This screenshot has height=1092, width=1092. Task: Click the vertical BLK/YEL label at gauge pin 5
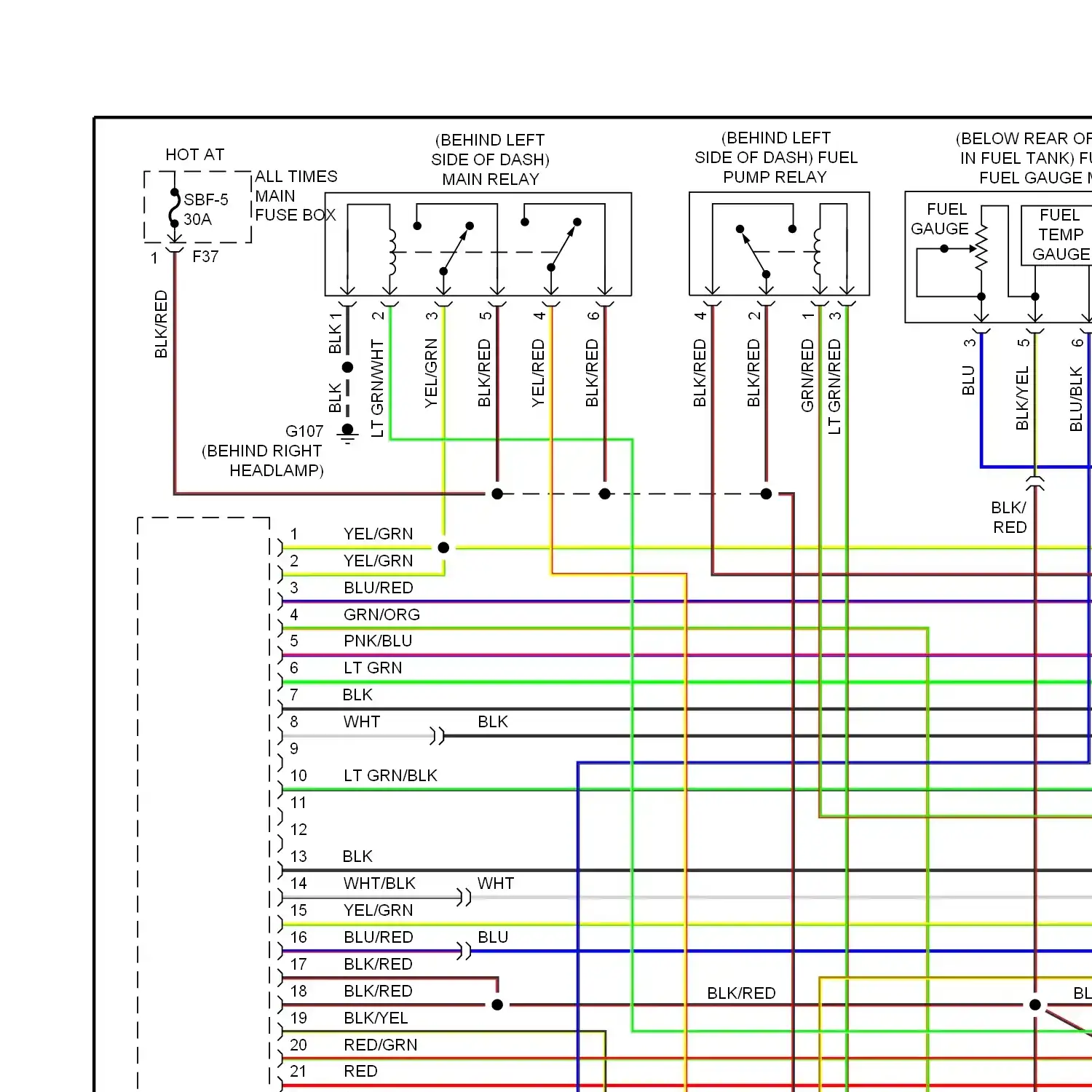click(x=1022, y=398)
